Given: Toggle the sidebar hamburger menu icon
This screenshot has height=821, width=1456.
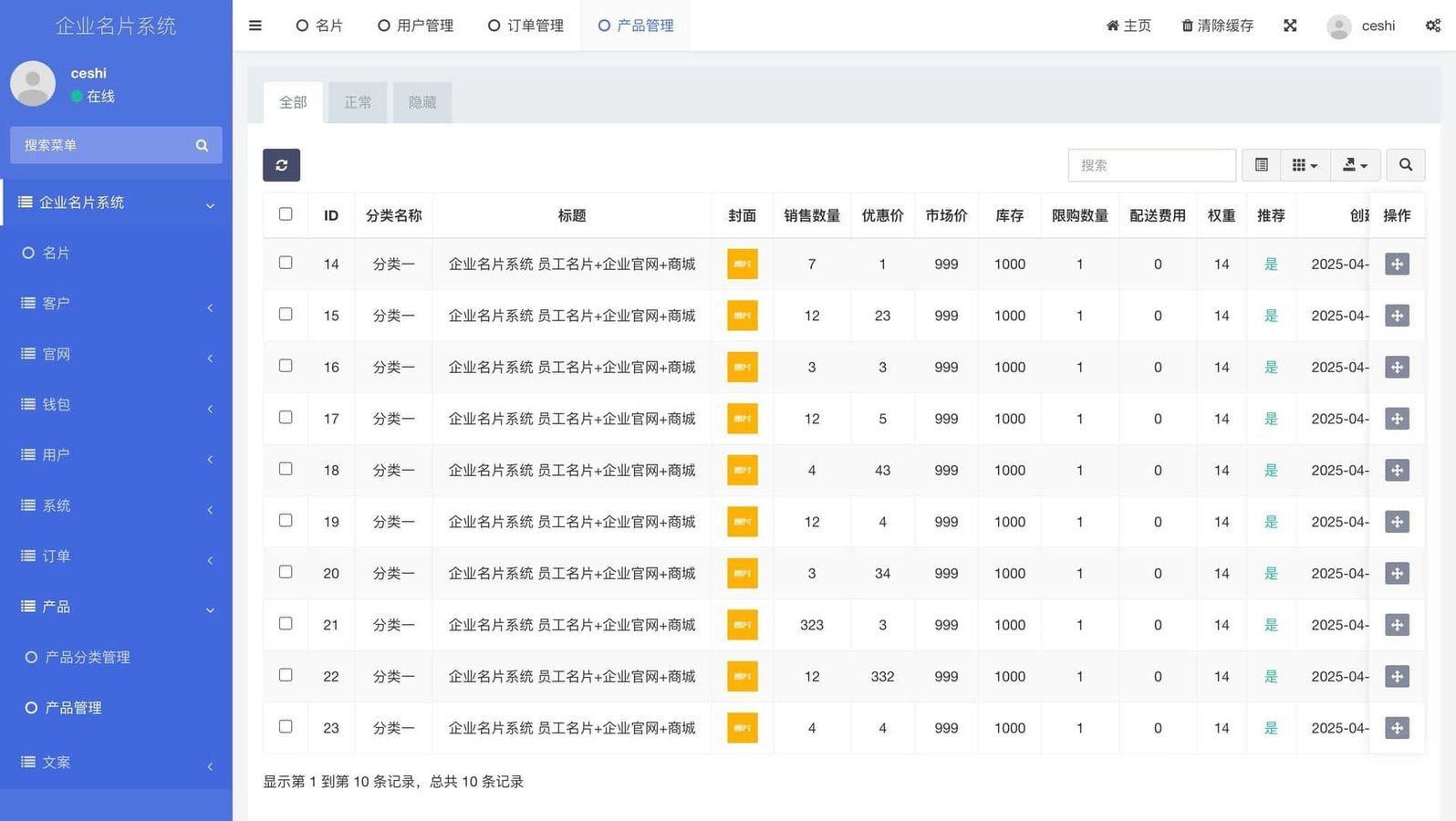Looking at the screenshot, I should point(255,26).
